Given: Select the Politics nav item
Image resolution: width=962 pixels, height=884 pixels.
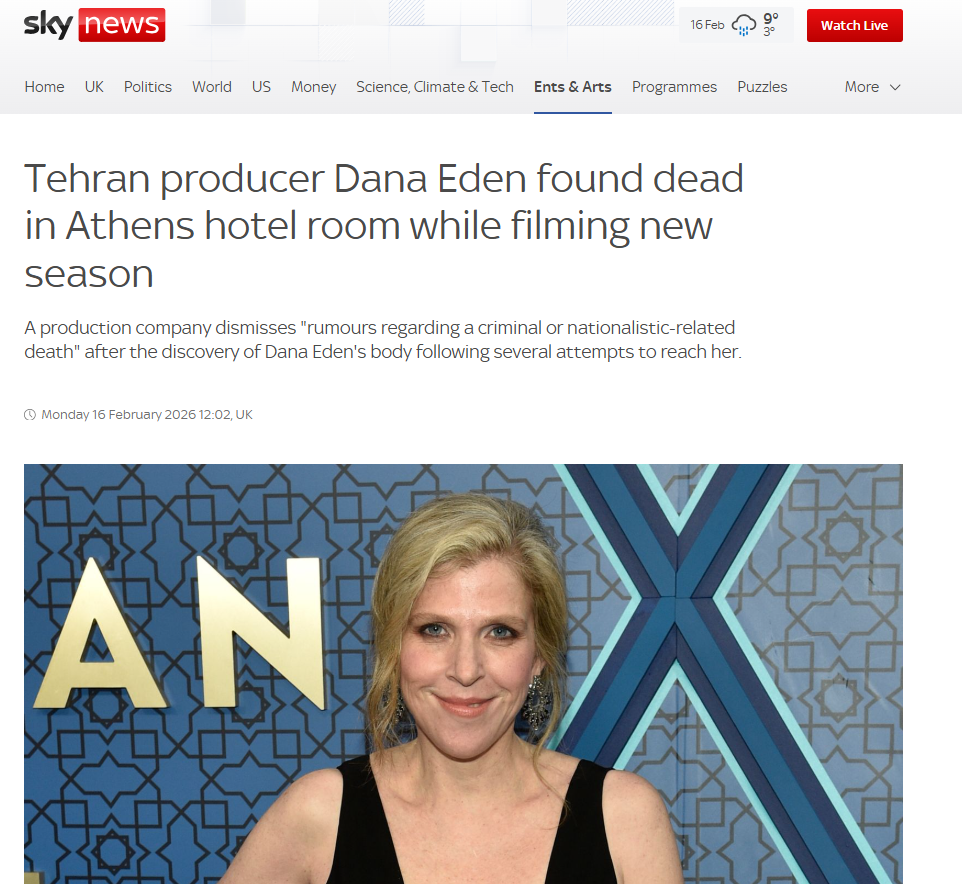Looking at the screenshot, I should click(148, 87).
